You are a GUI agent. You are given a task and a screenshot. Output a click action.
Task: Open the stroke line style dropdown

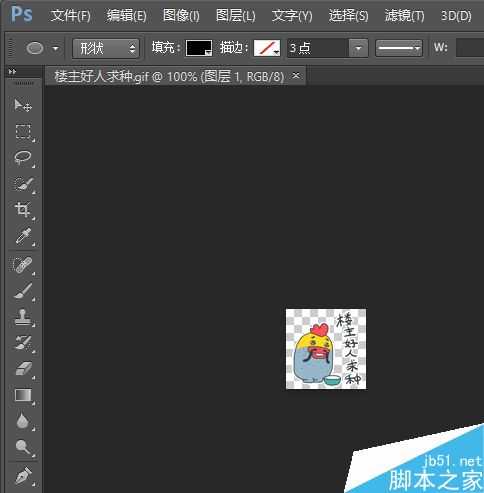[x=399, y=48]
